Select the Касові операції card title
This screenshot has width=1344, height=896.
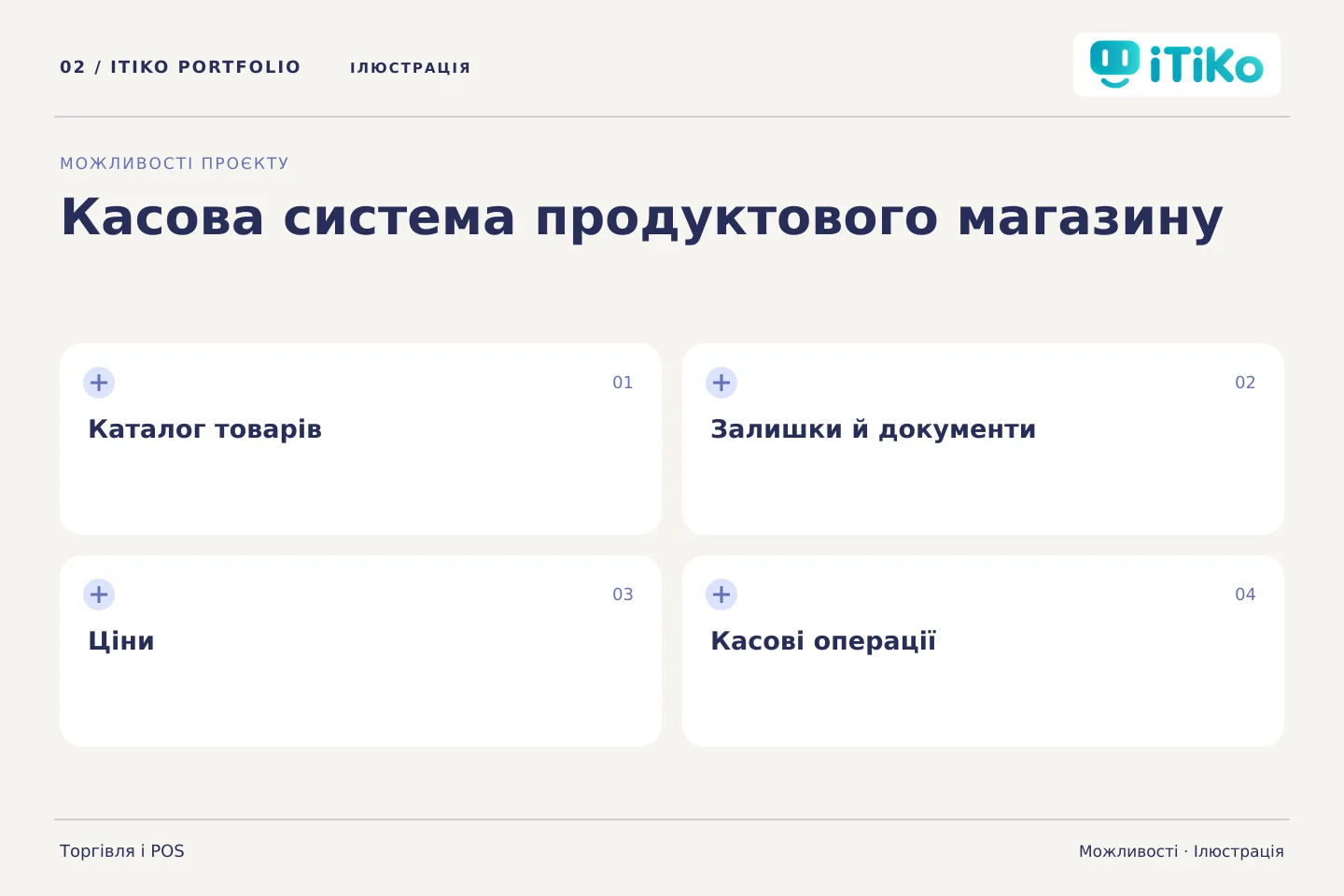tap(823, 641)
